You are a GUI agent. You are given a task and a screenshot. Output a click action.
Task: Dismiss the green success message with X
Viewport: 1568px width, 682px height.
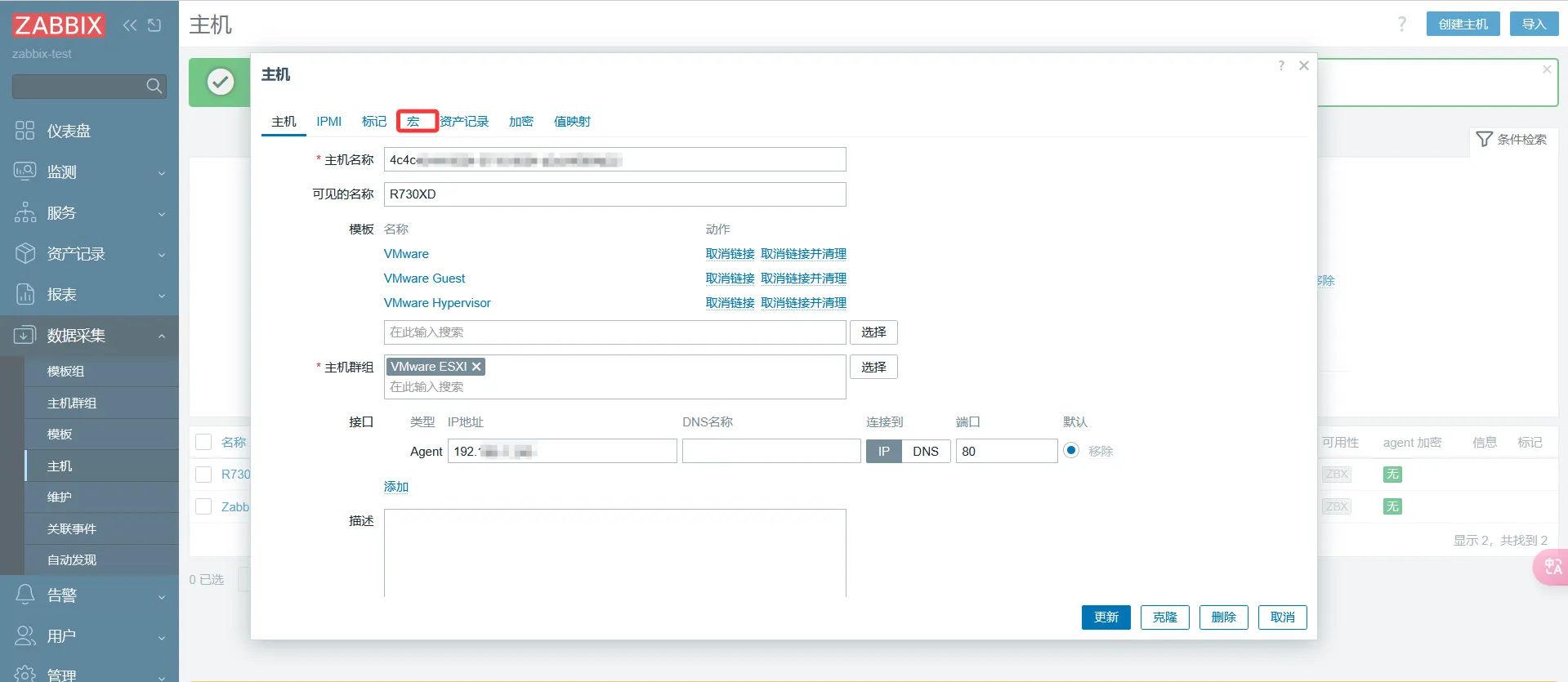pos(1547,69)
